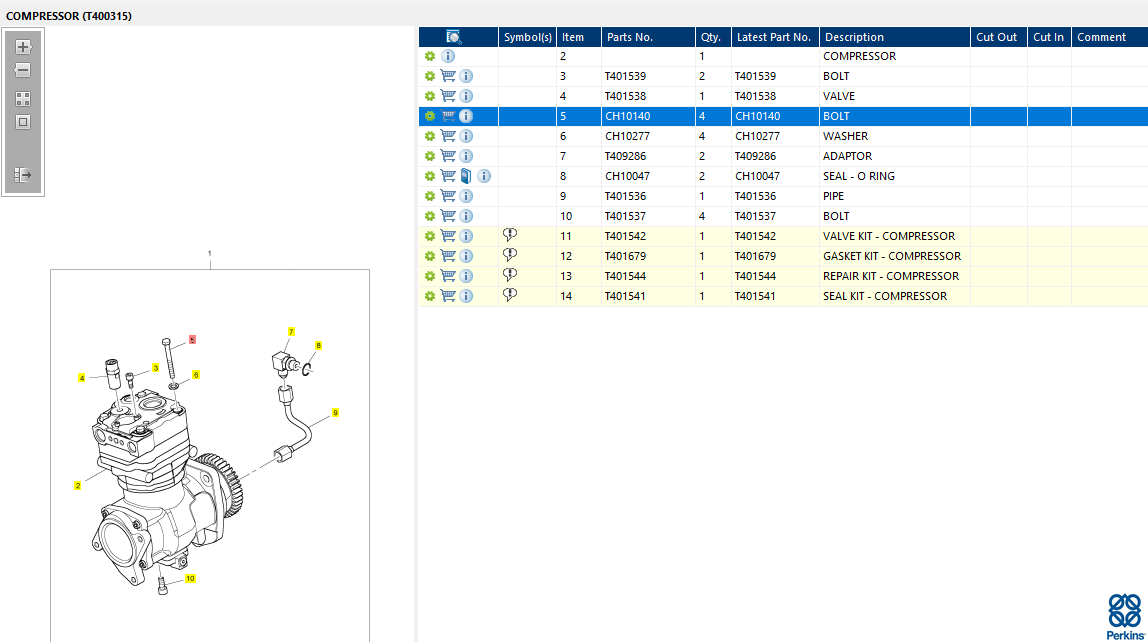
Task: Sort table by Description column header
Action: click(x=854, y=37)
